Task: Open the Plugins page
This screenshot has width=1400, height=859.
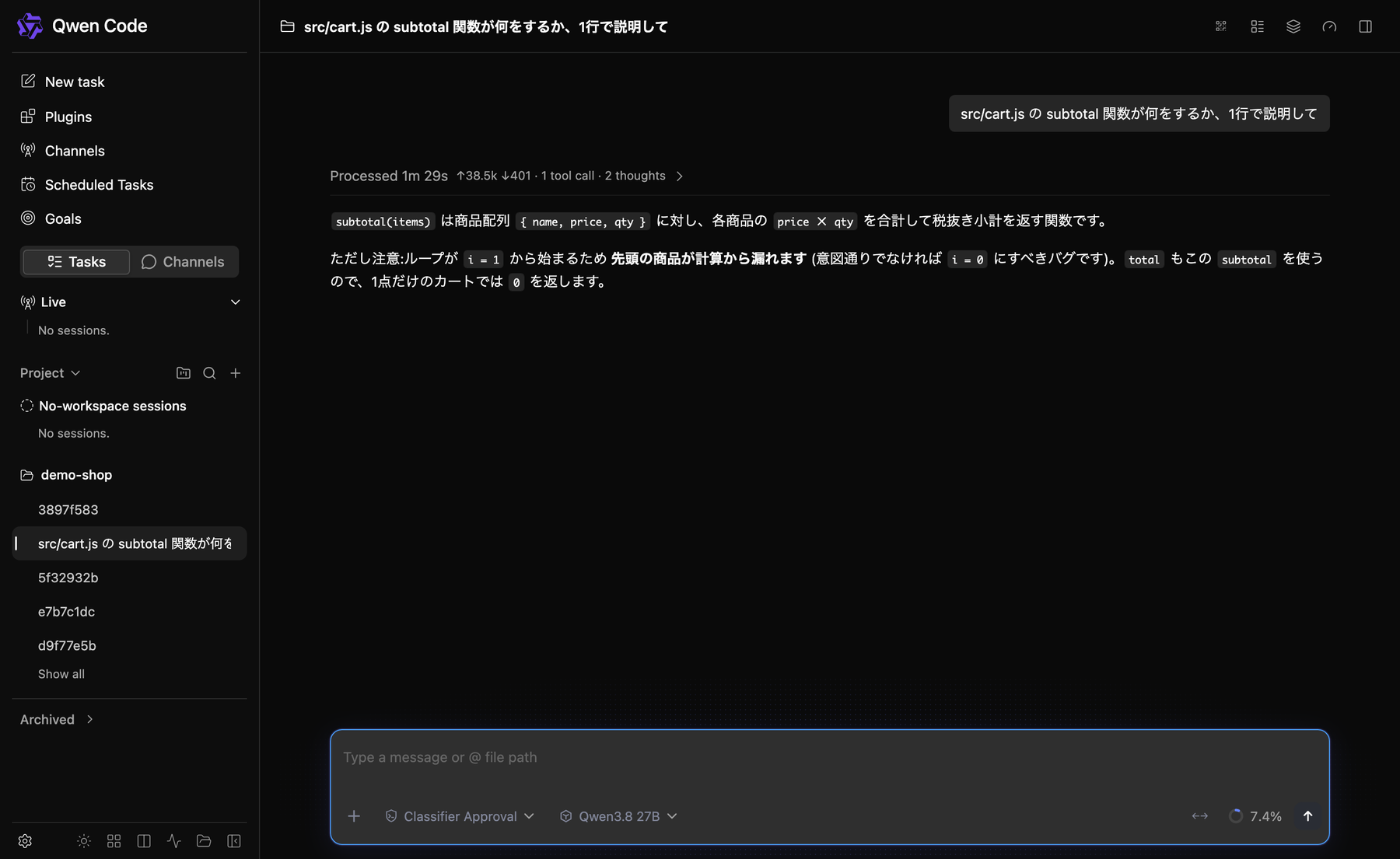Action: (x=56, y=117)
